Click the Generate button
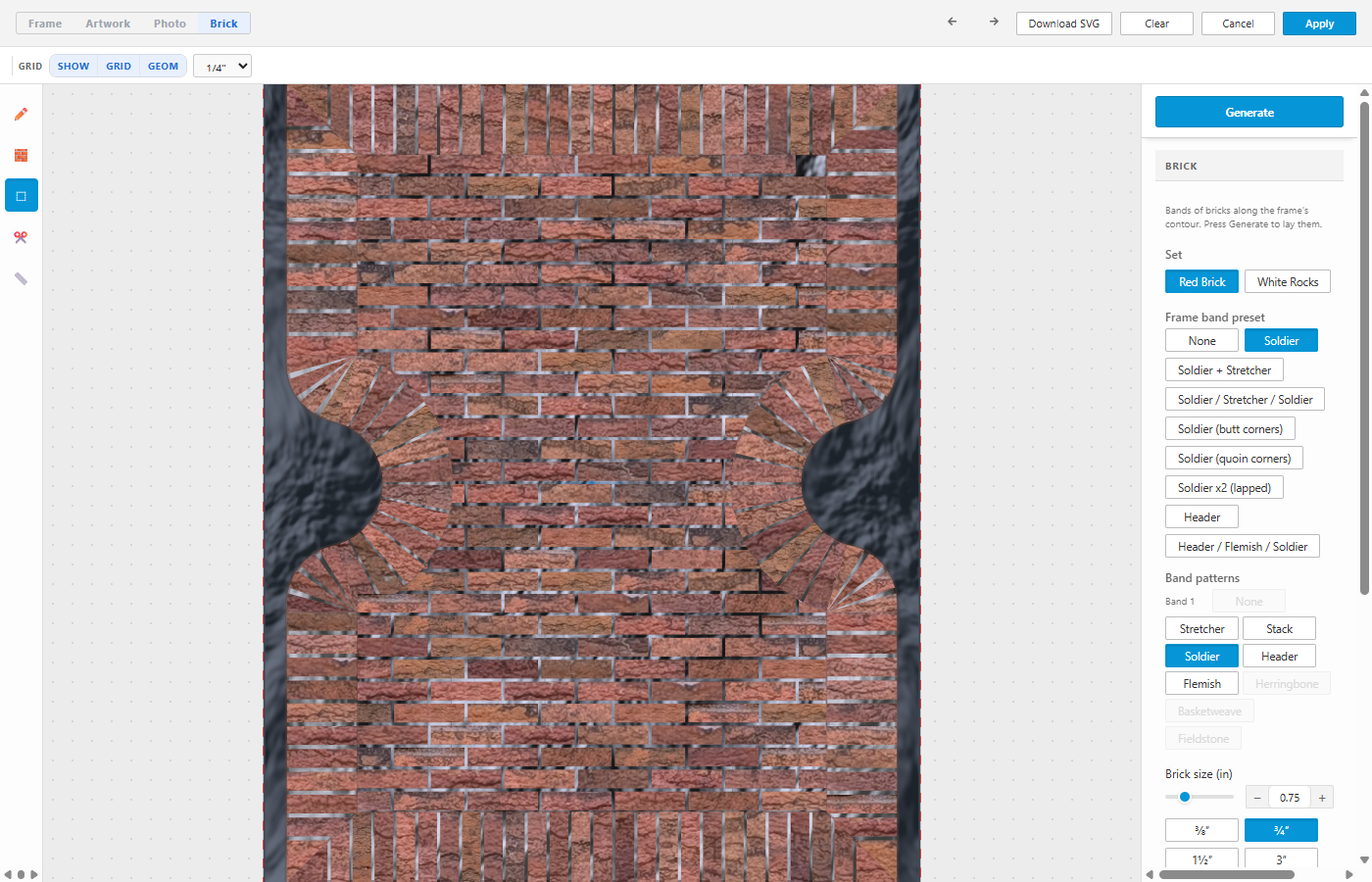Screen dimensions: 1372x882 click(x=1249, y=112)
